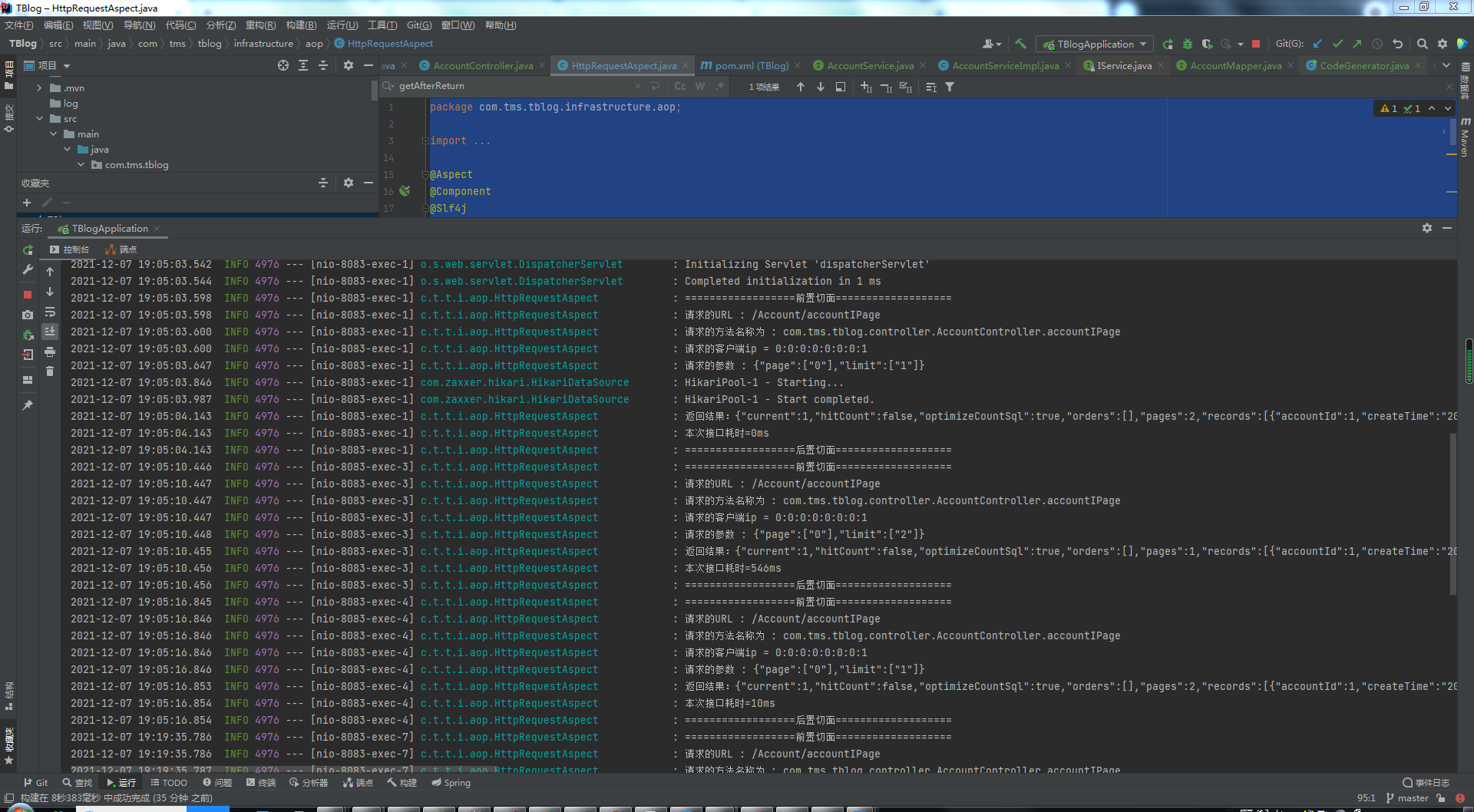Toggle soft-wrap in the console toolbar
The image size is (1474, 812).
click(50, 312)
